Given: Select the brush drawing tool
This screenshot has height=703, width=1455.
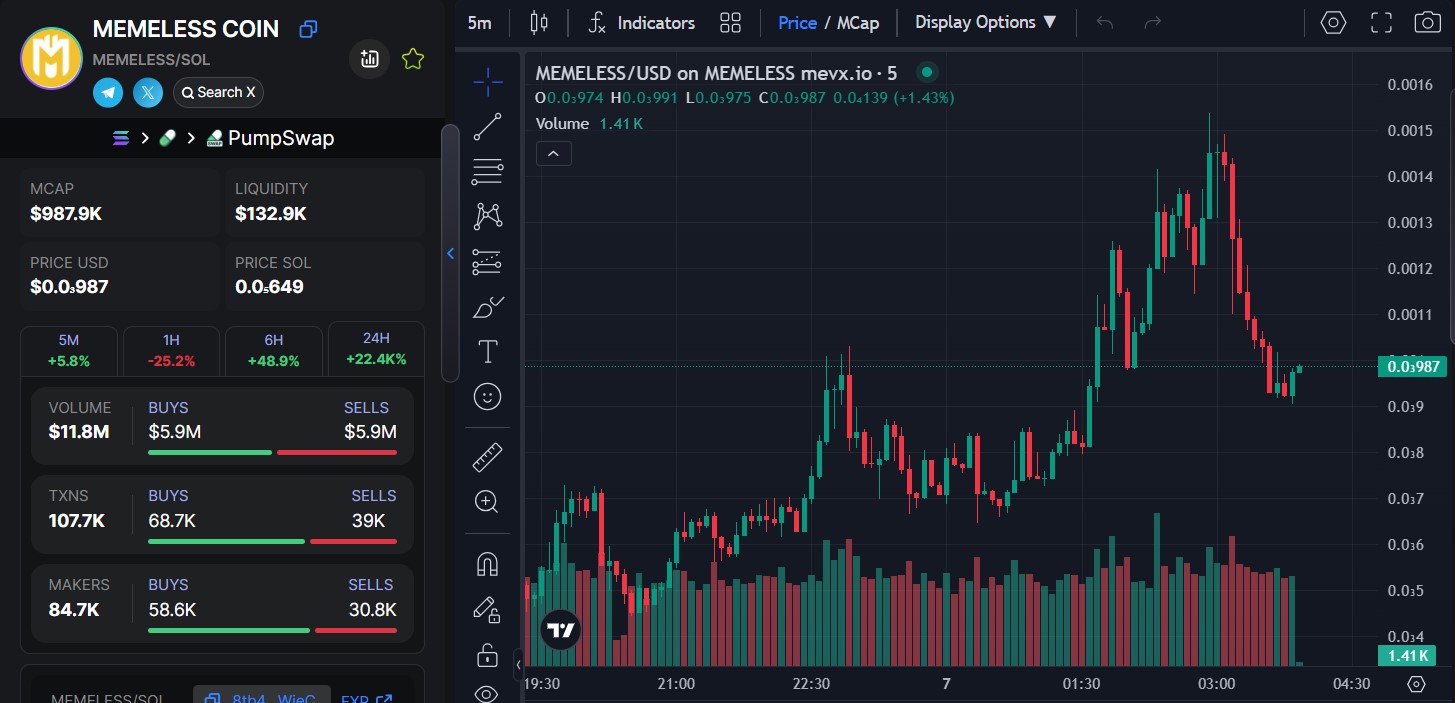Looking at the screenshot, I should (x=487, y=306).
